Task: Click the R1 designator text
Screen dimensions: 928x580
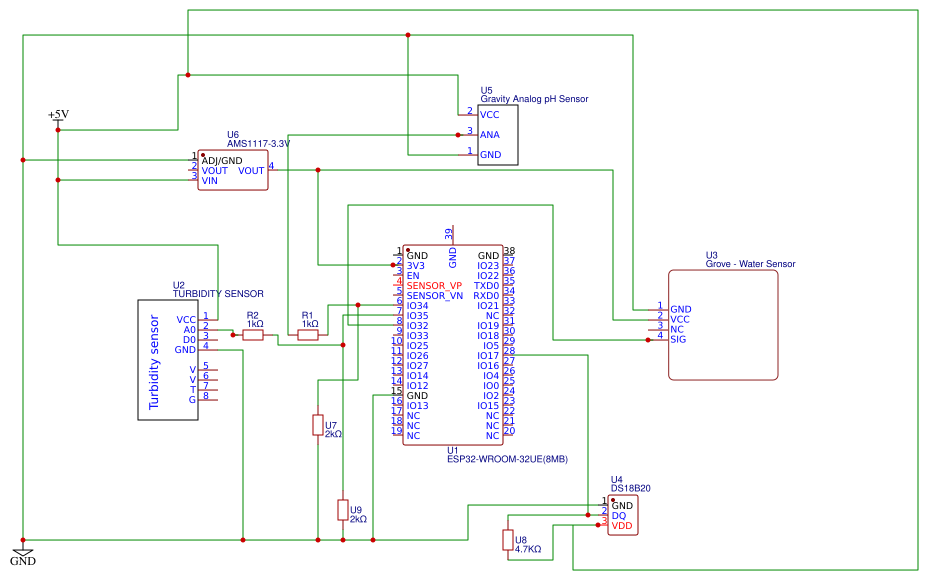Action: [x=307, y=315]
